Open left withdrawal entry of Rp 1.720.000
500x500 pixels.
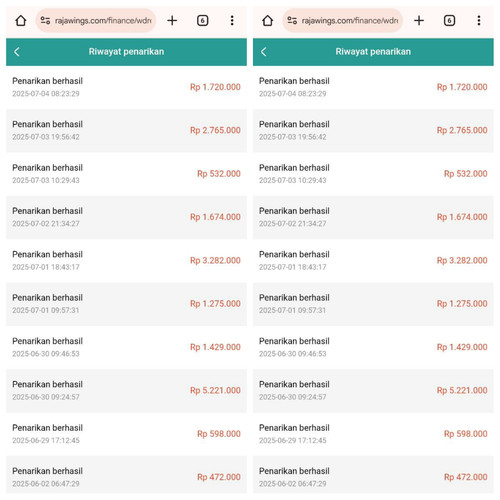pyautogui.click(x=126, y=87)
